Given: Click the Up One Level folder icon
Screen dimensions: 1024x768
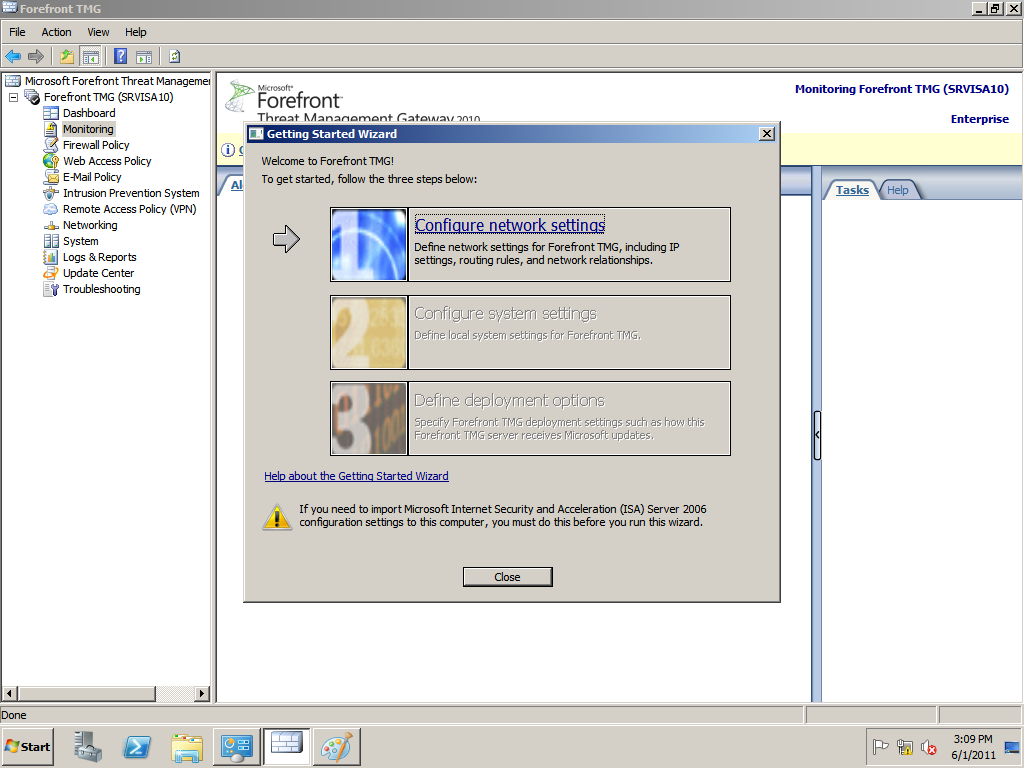Looking at the screenshot, I should [67, 56].
